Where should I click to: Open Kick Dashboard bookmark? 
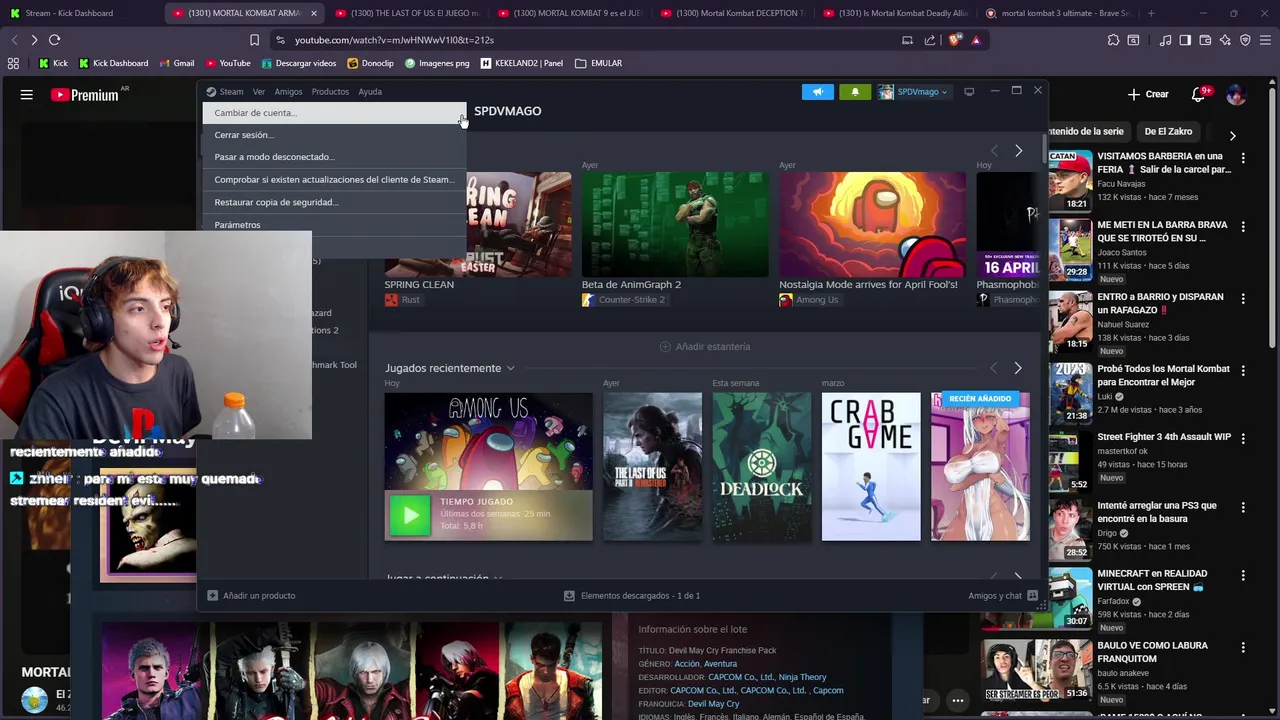click(x=113, y=63)
